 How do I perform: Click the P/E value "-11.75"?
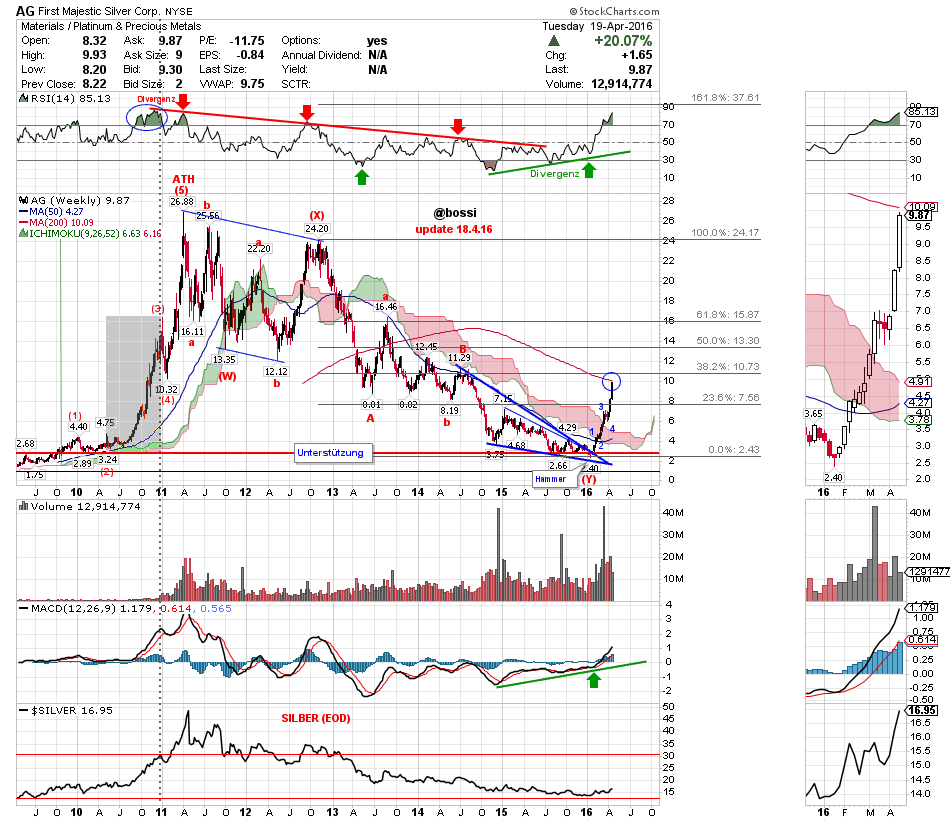pos(247,41)
